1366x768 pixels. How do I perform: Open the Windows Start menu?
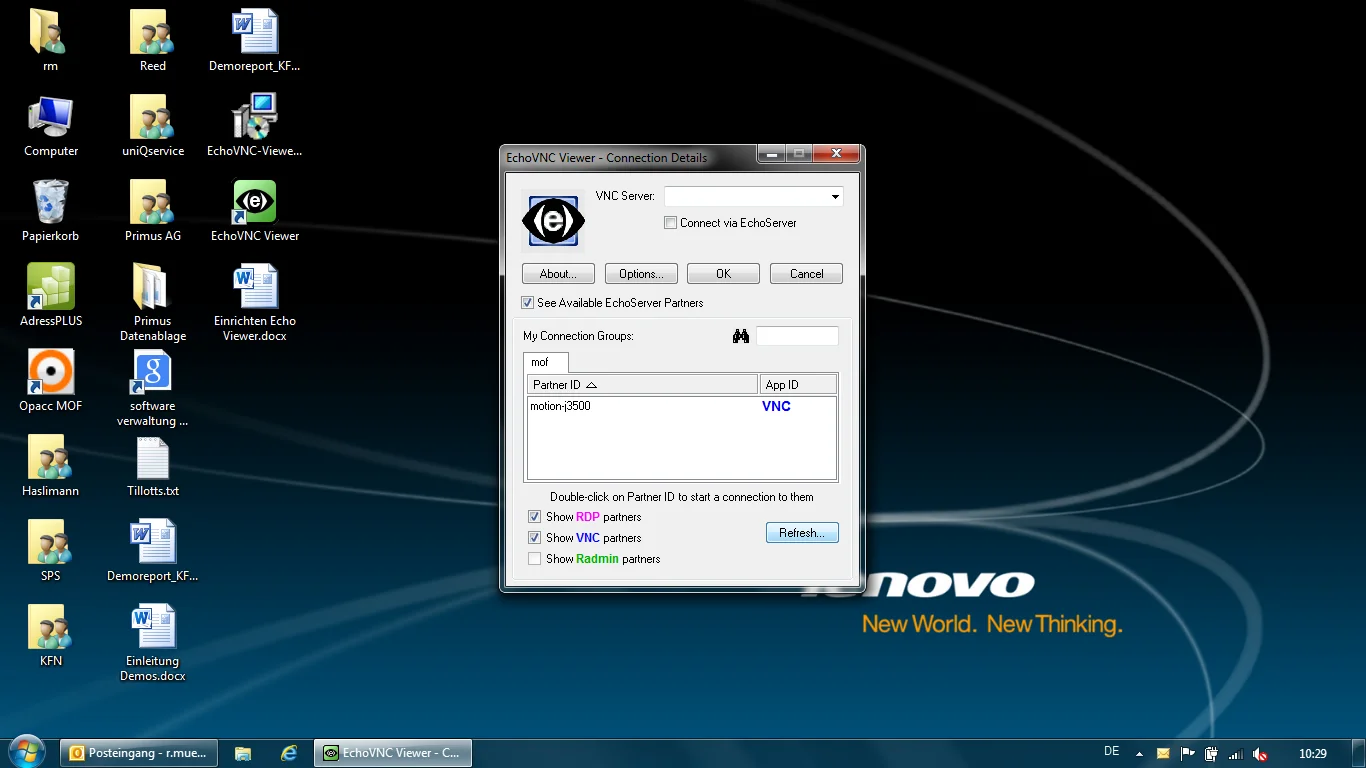[26, 752]
